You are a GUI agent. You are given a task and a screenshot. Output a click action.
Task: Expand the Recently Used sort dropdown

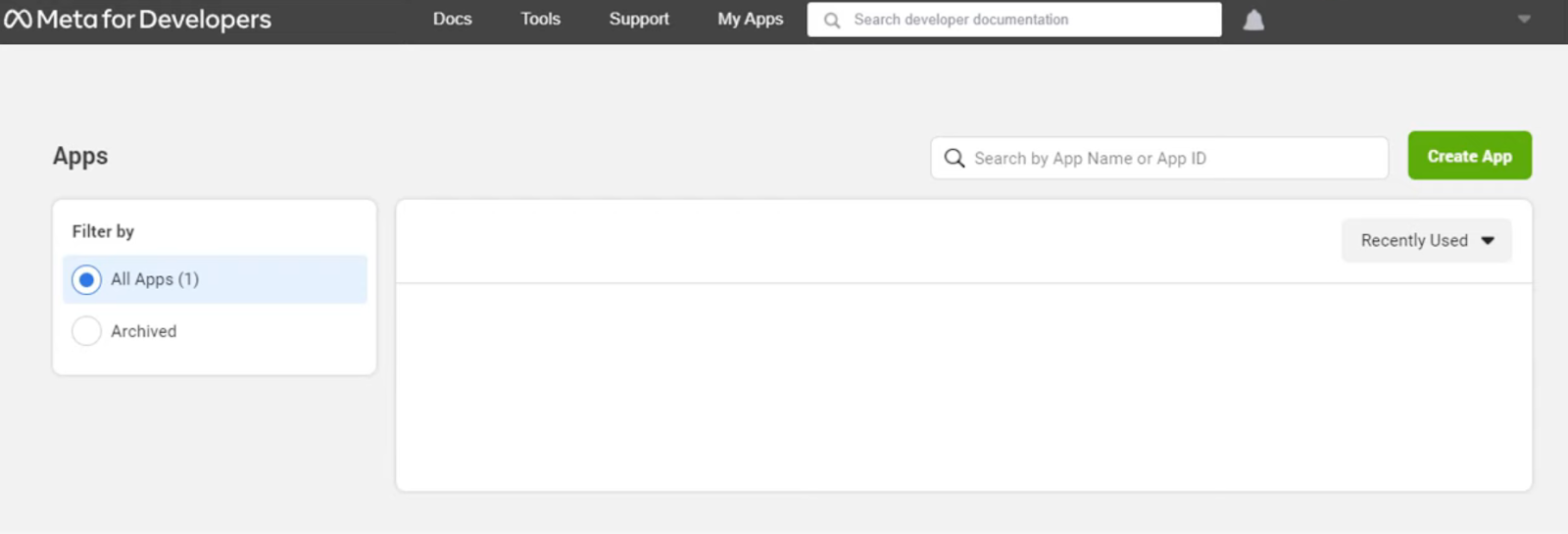[x=1426, y=240]
